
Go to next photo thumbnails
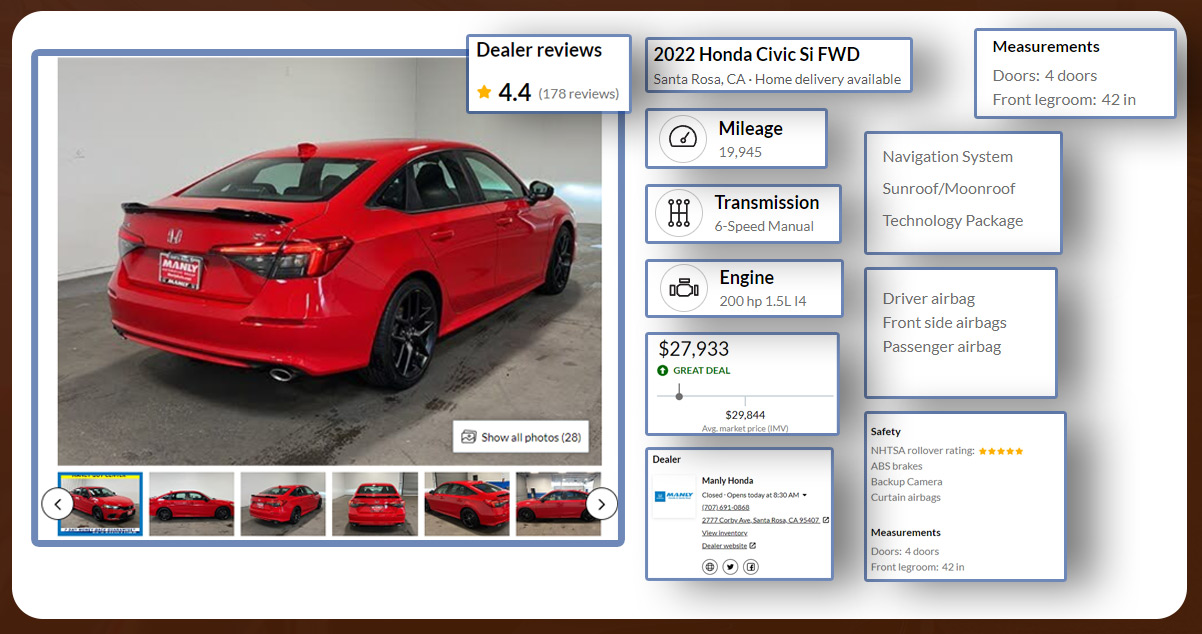601,504
